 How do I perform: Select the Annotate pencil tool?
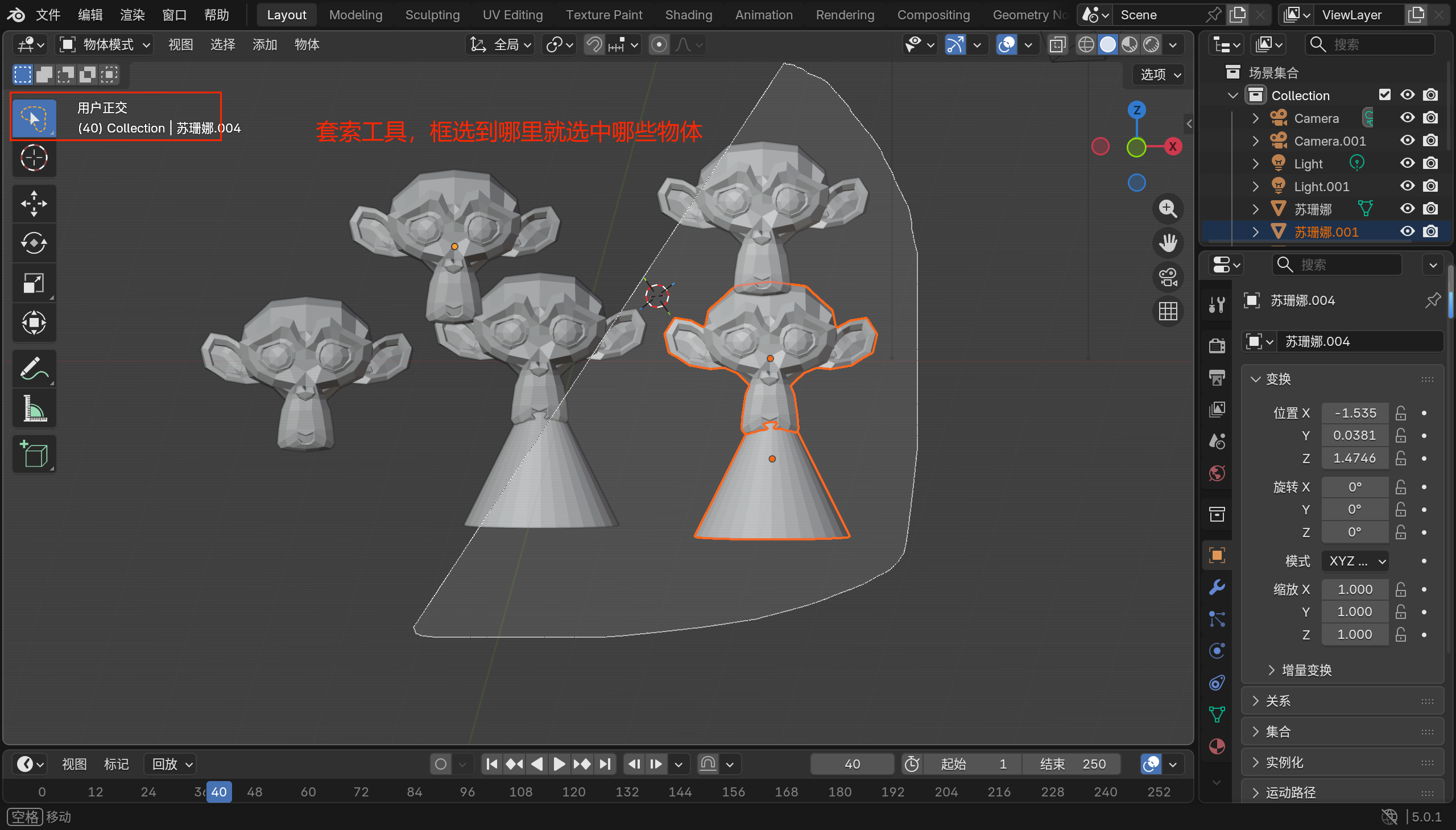click(x=34, y=369)
